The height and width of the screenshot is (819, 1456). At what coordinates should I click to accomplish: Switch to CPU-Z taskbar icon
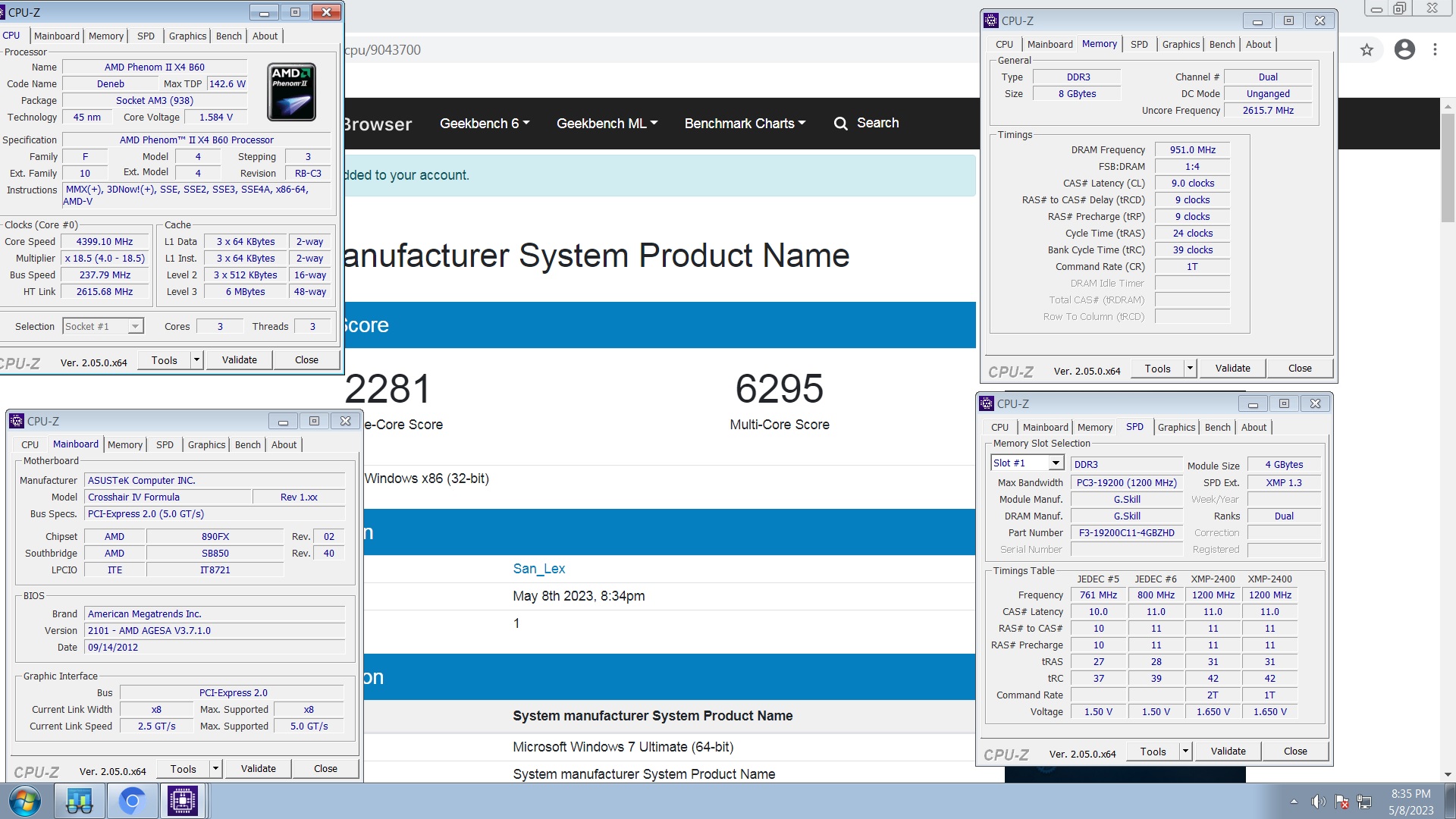pyautogui.click(x=183, y=802)
